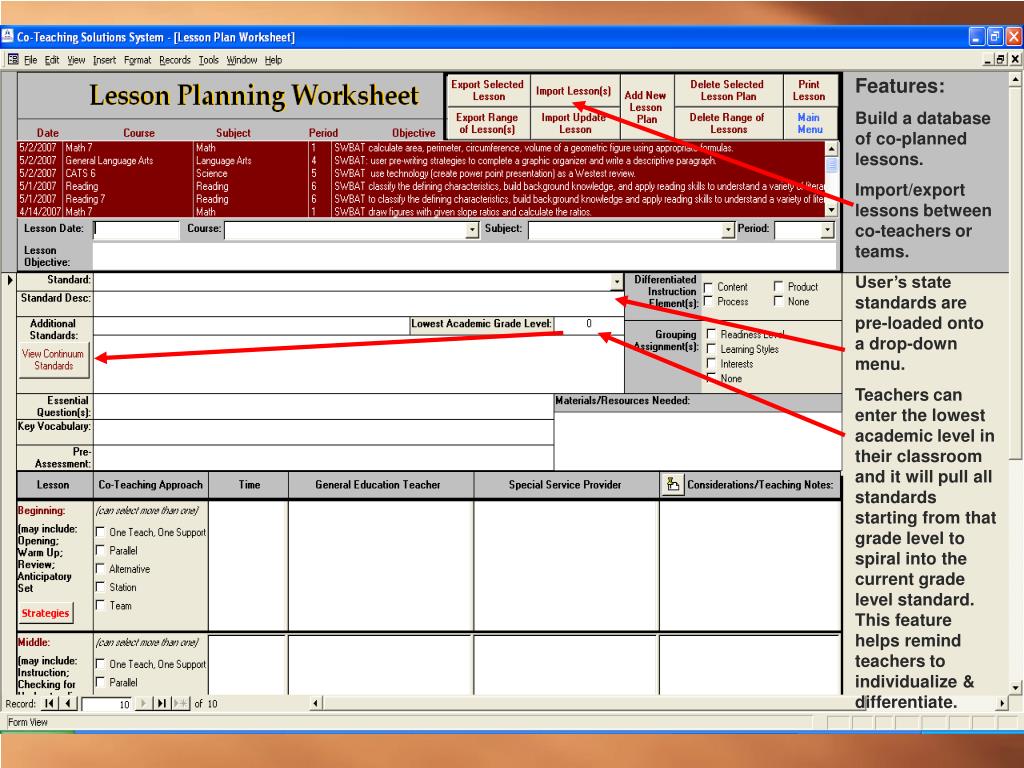Select the 4/14/2007 Math 7 lesson row
Viewport: 1024px width, 768px height.
pyautogui.click(x=421, y=212)
